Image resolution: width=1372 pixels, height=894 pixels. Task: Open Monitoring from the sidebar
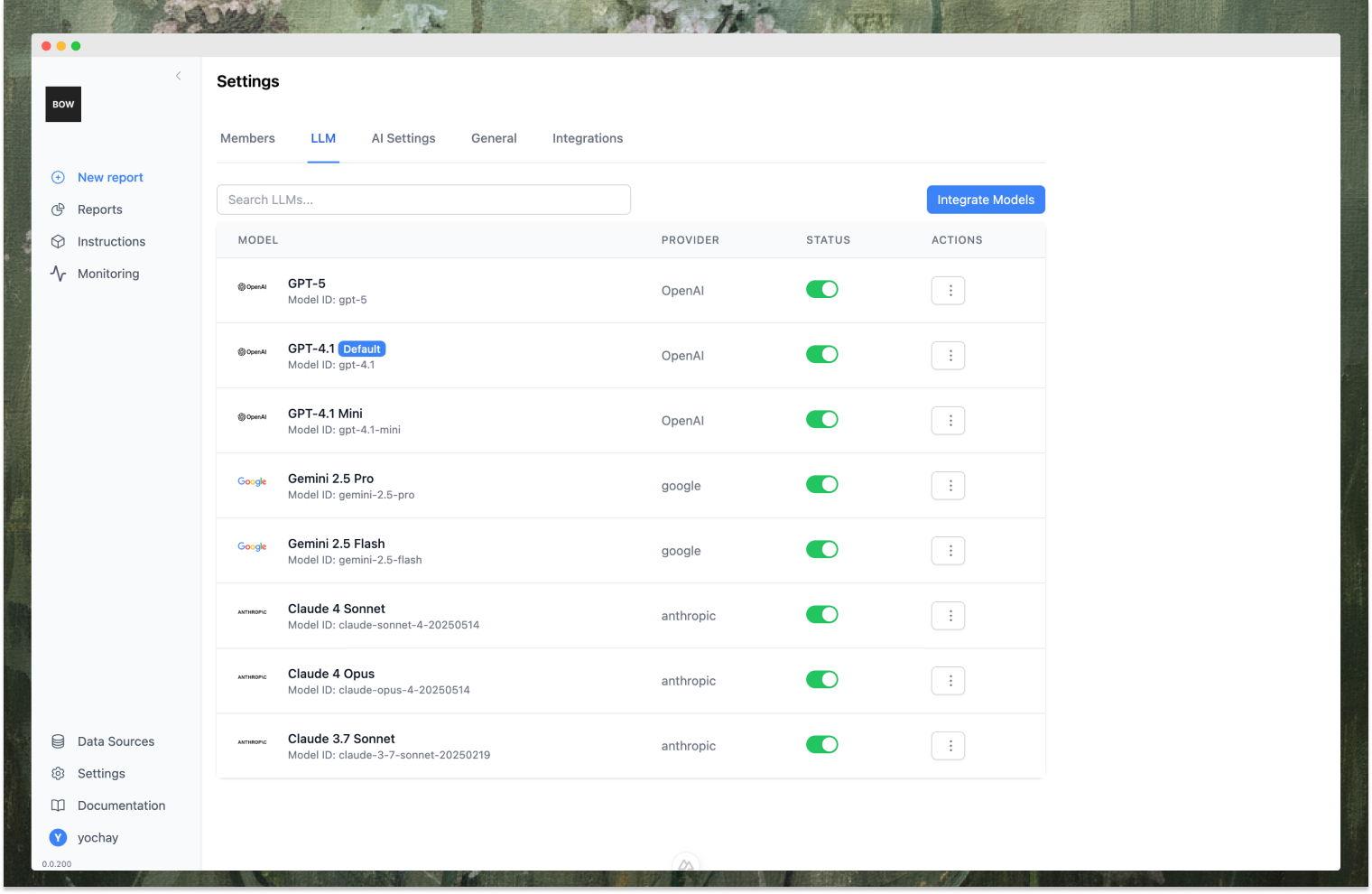[108, 274]
